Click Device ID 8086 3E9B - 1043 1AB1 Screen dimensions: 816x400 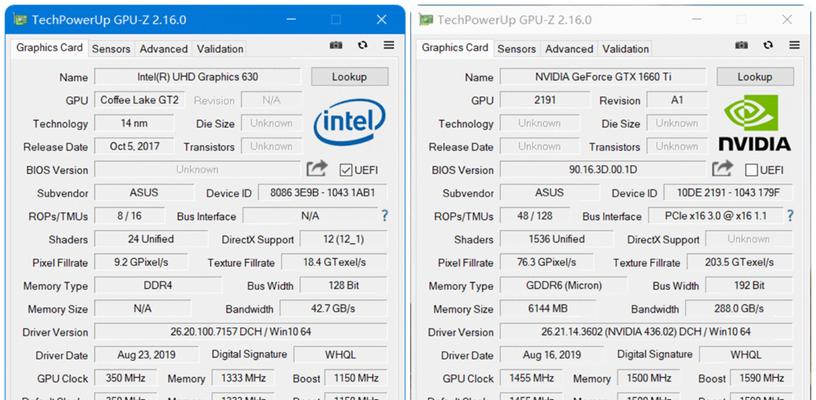(323, 192)
